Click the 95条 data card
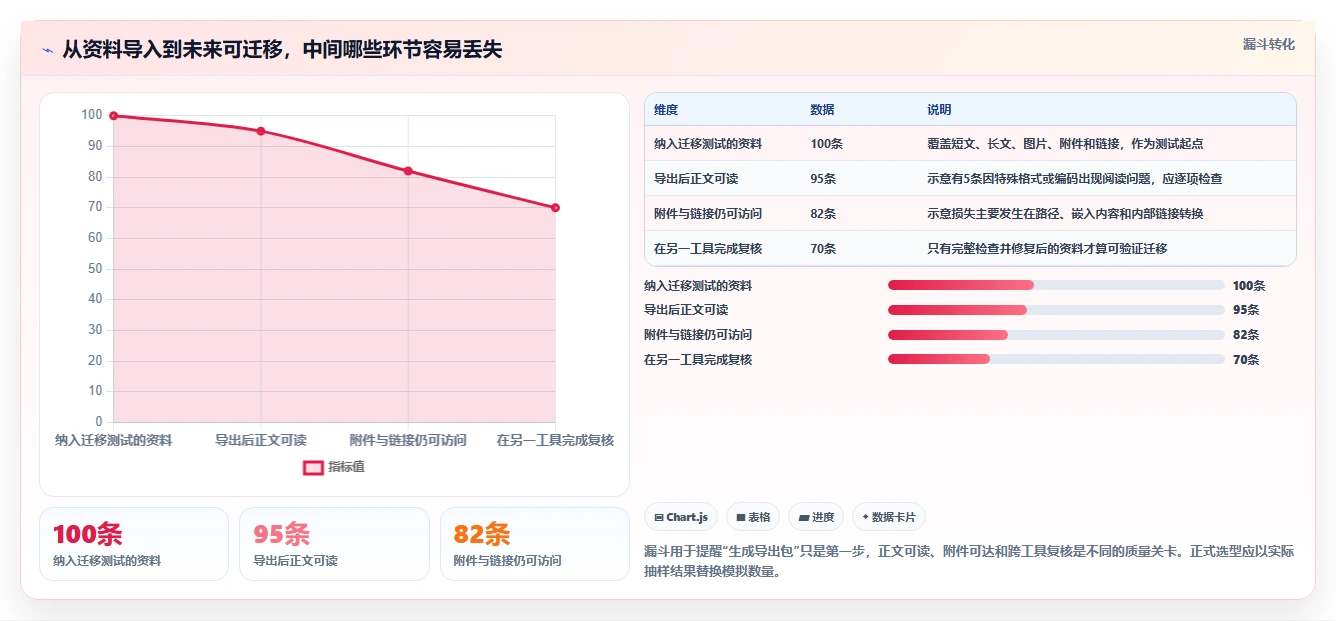Viewport: 1336px width, 621px height. pos(334,544)
